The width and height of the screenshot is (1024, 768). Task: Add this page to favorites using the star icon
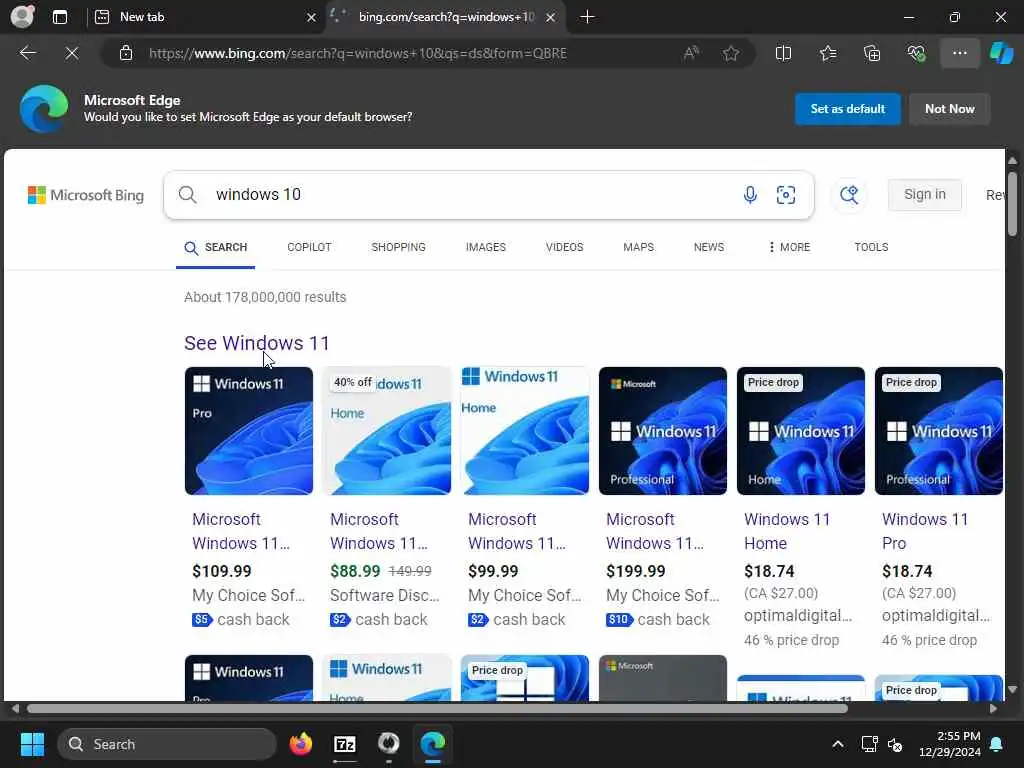731,53
